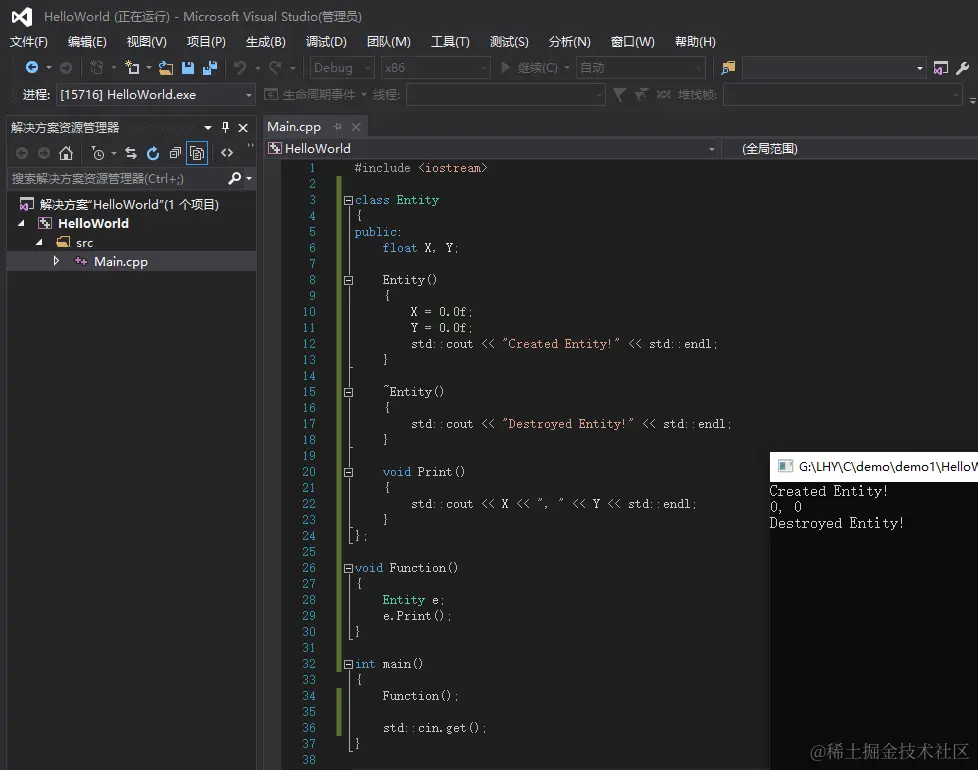Refresh the Solution Explorer tree
Viewport: 978px width, 770px height.
[x=153, y=153]
